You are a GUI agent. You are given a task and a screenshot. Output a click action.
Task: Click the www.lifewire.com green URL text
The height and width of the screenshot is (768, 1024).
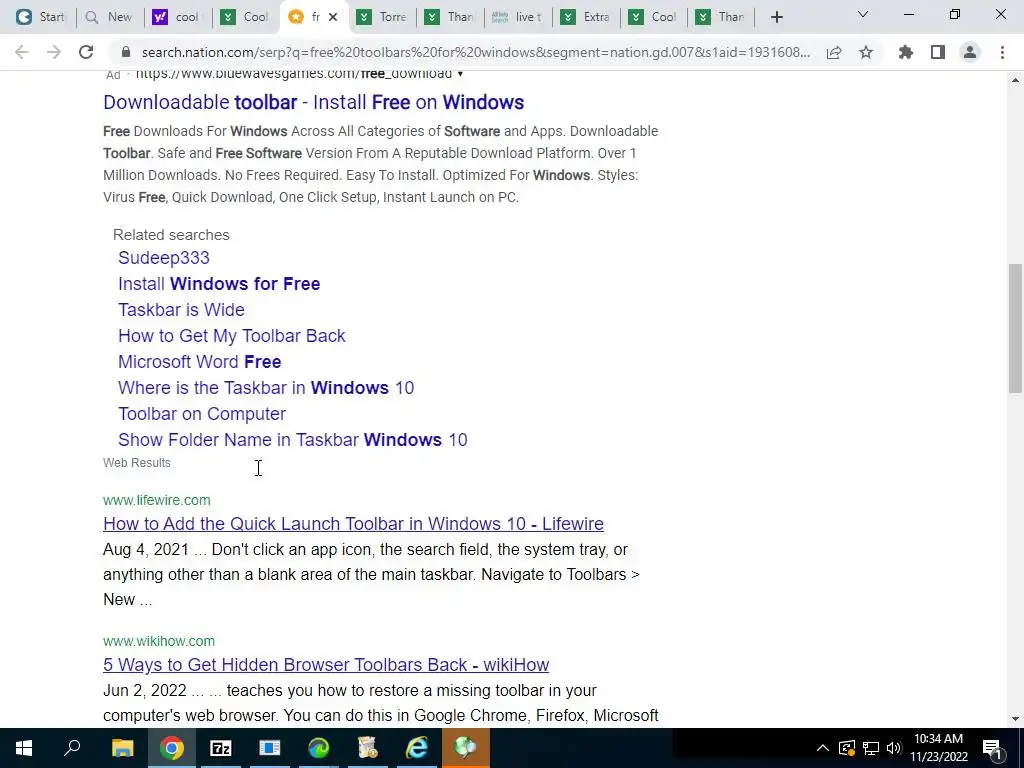pos(157,500)
